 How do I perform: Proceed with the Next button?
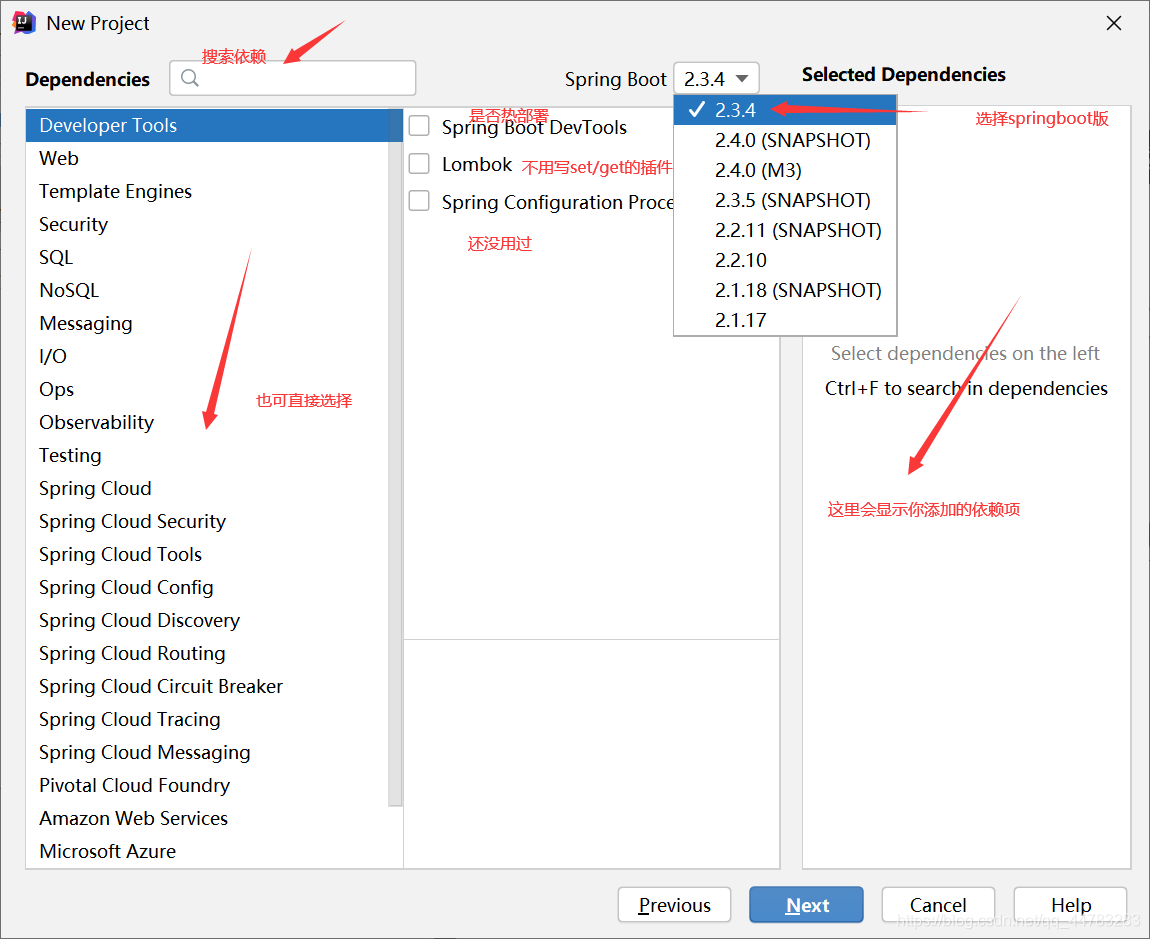coord(806,905)
